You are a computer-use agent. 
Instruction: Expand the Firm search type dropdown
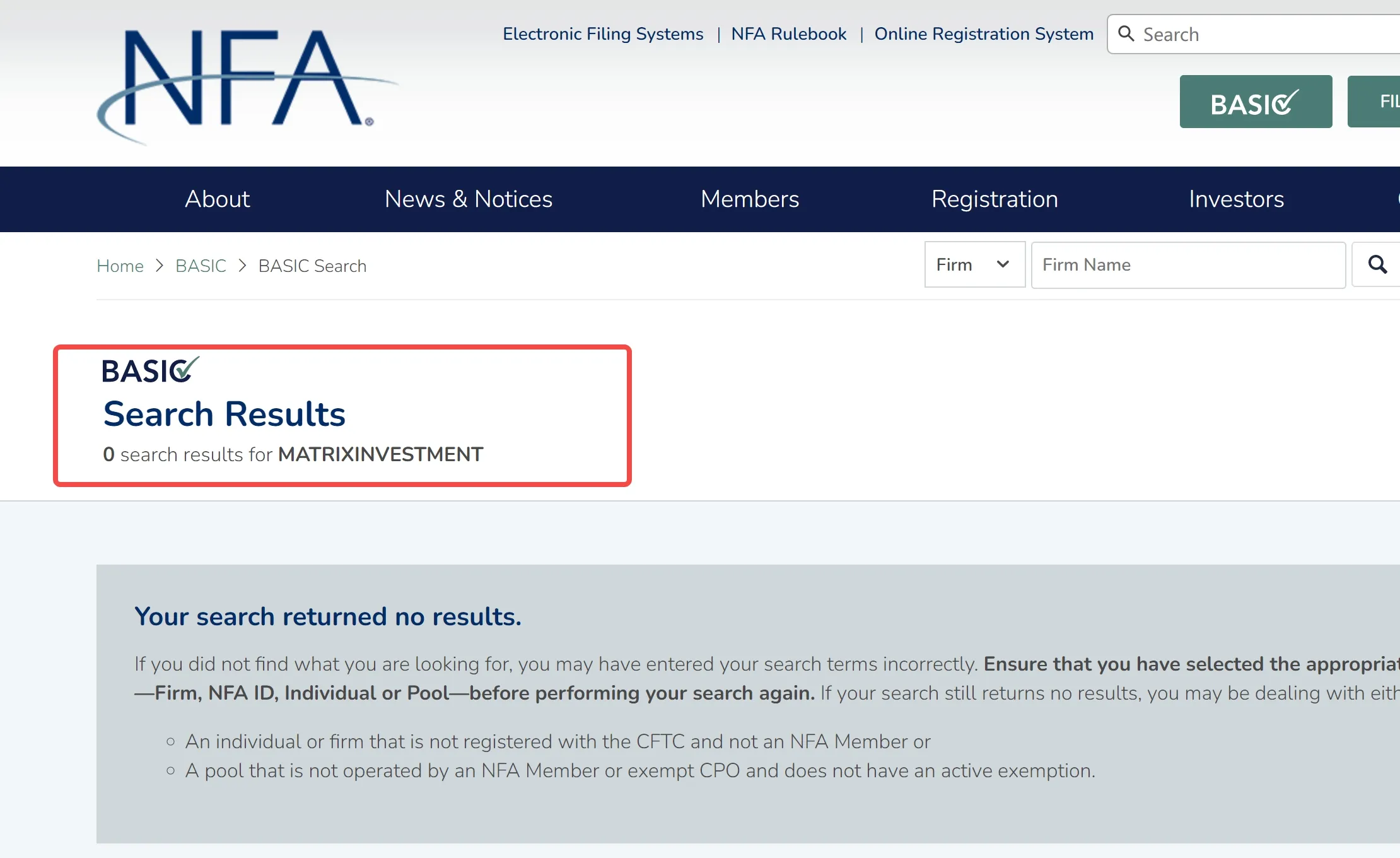coord(974,264)
